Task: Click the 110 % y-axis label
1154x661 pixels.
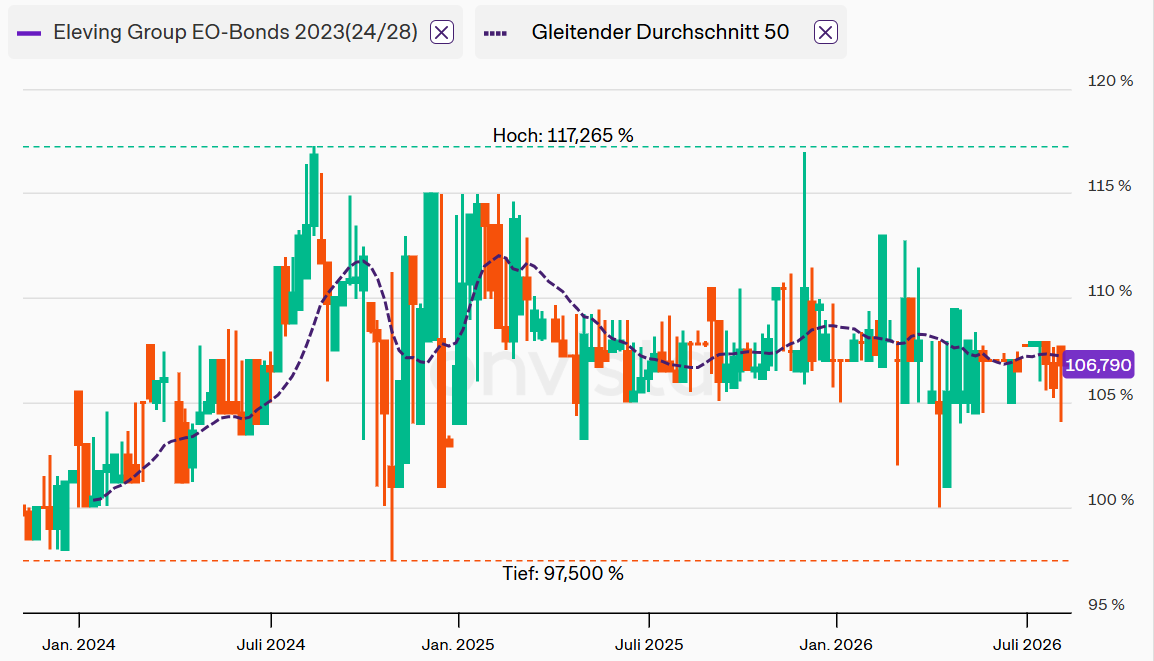Action: pyautogui.click(x=1110, y=291)
